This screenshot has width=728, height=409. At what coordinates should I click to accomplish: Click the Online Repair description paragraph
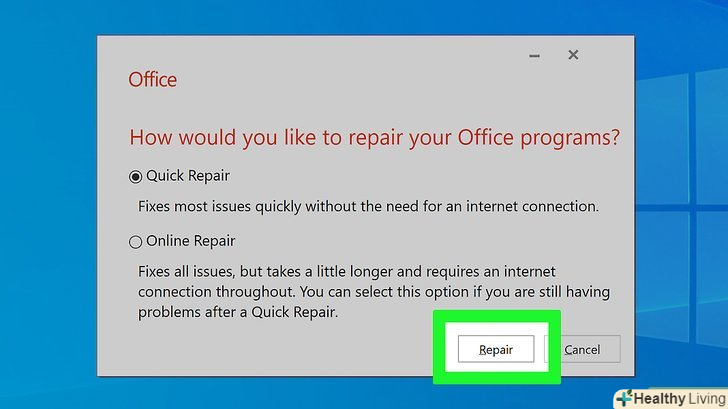point(373,291)
